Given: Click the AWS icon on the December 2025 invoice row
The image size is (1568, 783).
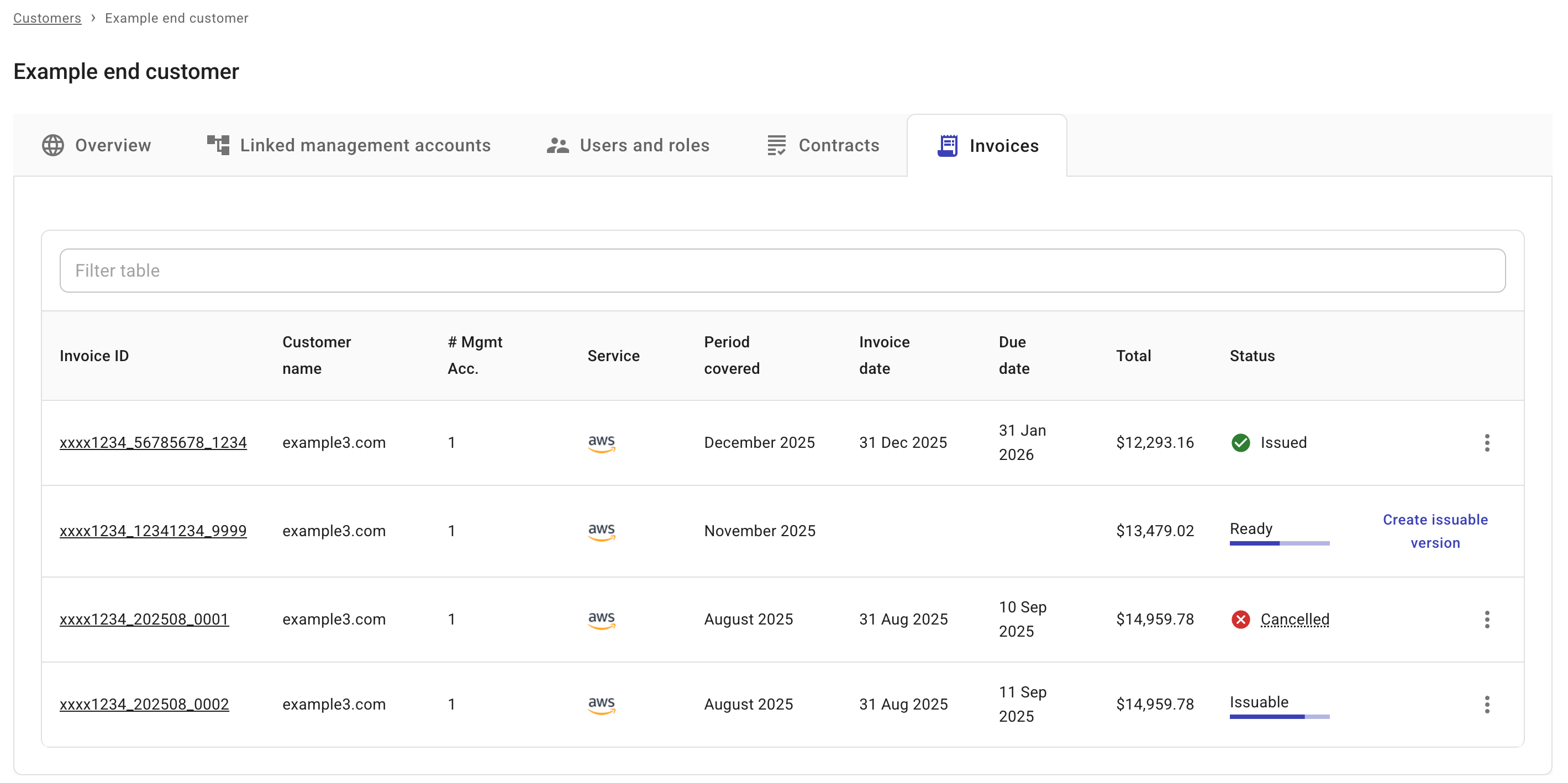Looking at the screenshot, I should coord(601,442).
